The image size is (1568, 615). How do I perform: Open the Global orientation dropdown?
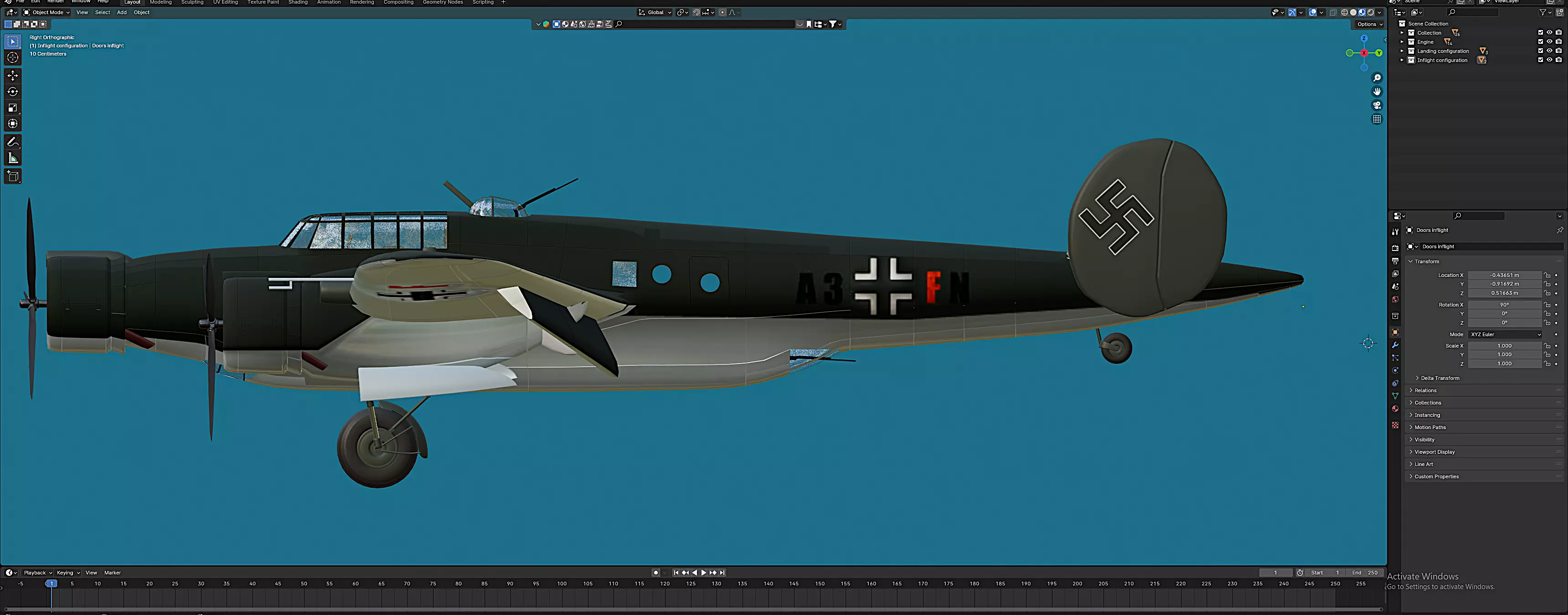[x=655, y=12]
